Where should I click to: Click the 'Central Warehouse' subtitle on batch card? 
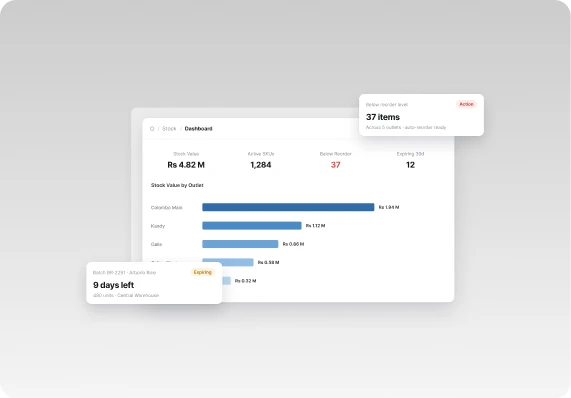click(138, 295)
